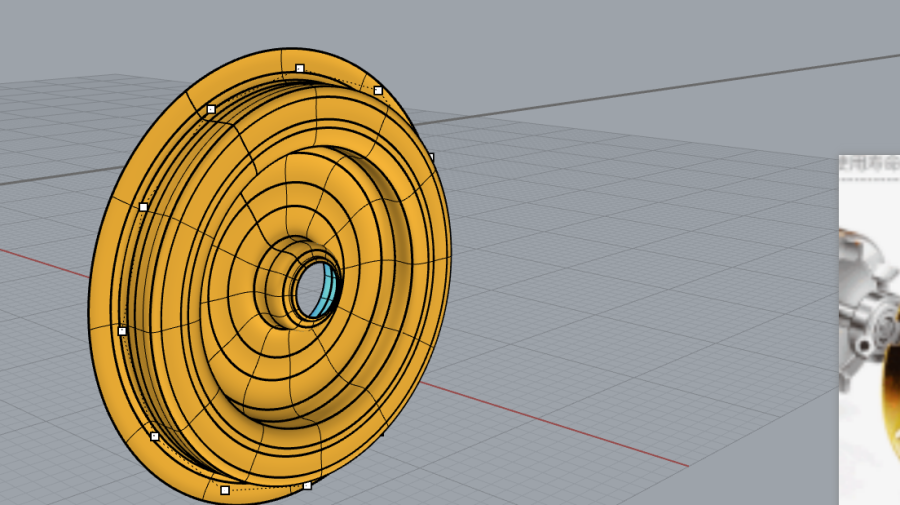Select the leftmost control point on the disc edge
The image size is (900, 505).
pyautogui.click(x=122, y=330)
